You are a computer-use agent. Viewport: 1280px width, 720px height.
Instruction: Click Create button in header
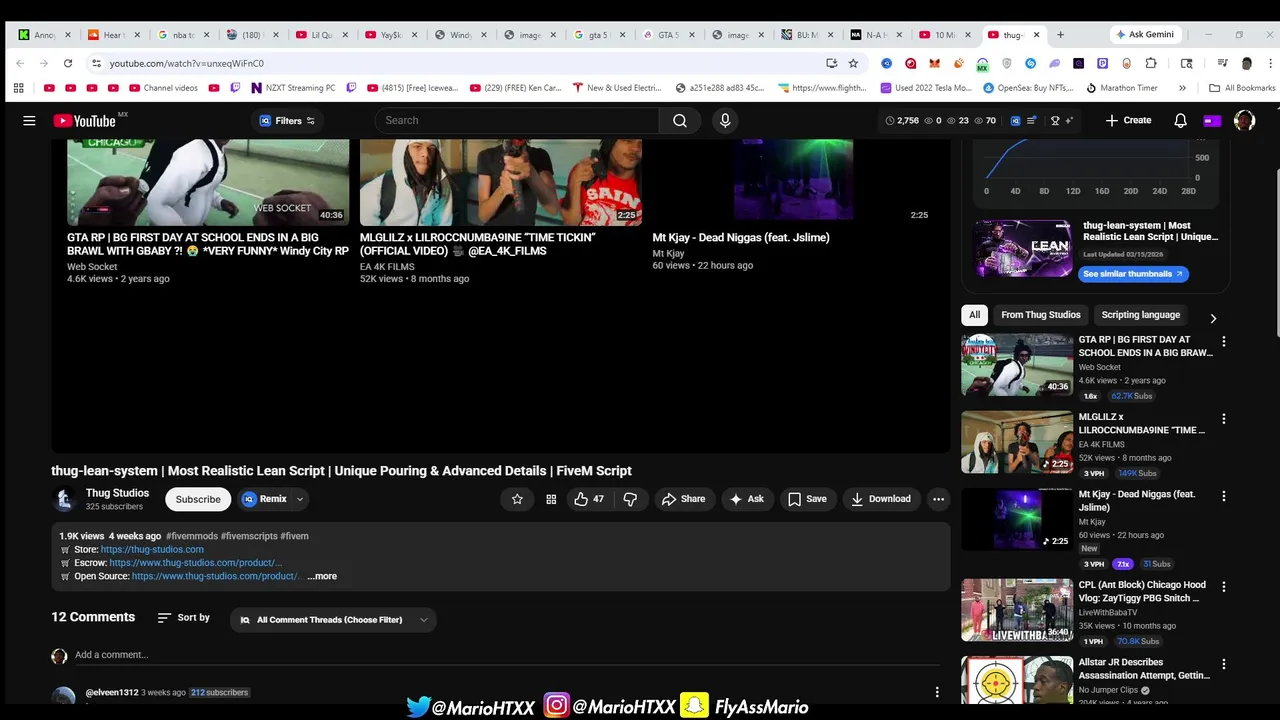1128,120
